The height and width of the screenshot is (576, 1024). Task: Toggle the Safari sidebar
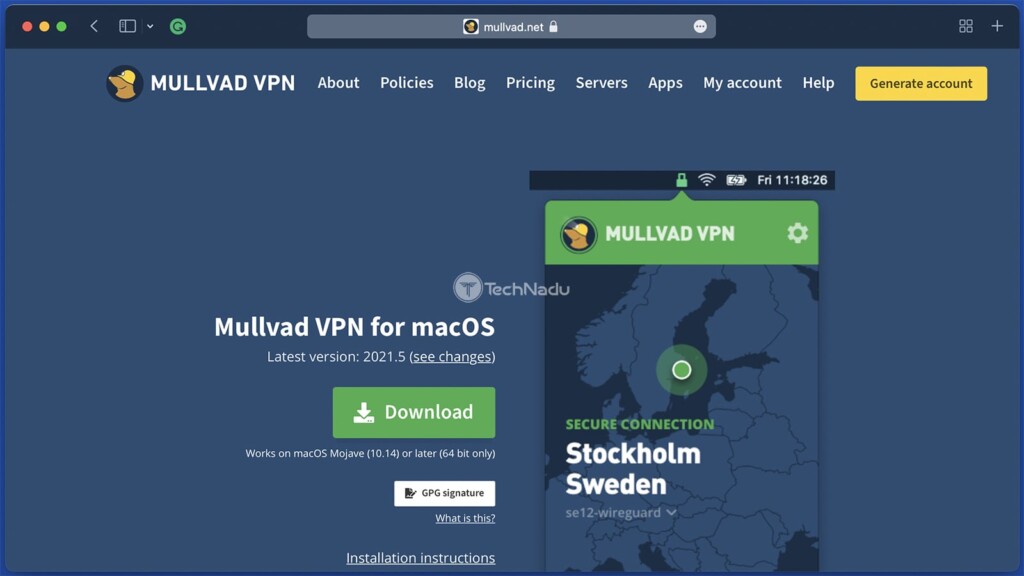tap(127, 26)
